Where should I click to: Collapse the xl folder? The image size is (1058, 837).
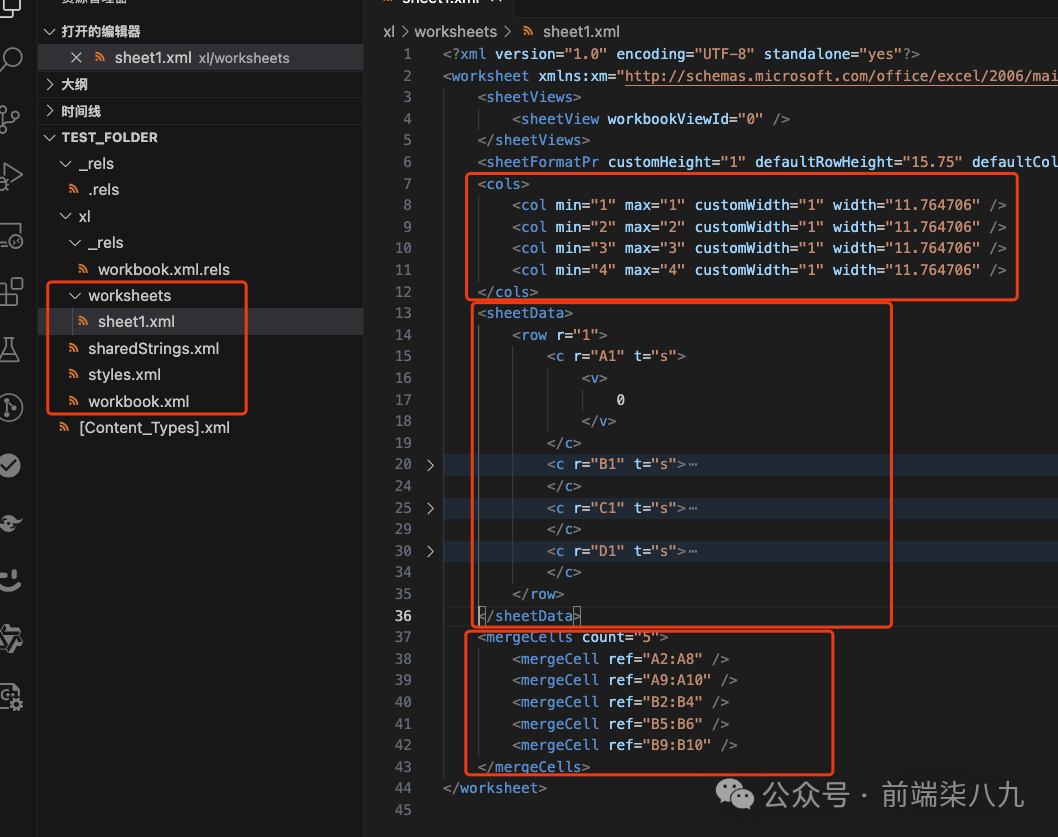pos(65,217)
